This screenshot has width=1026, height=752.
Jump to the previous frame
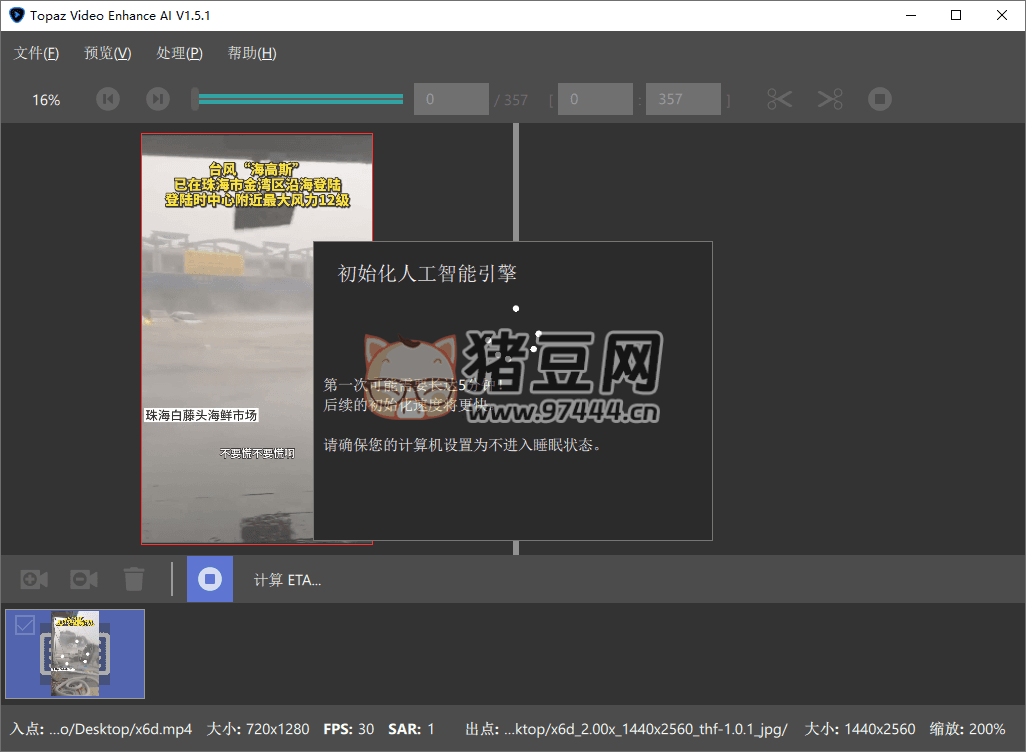click(x=108, y=99)
